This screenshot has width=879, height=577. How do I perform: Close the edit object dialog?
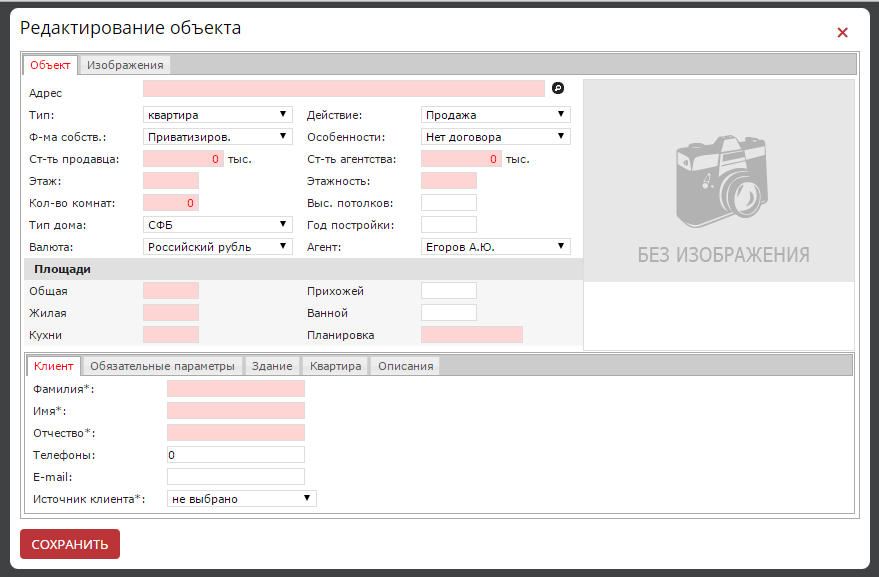[x=842, y=33]
